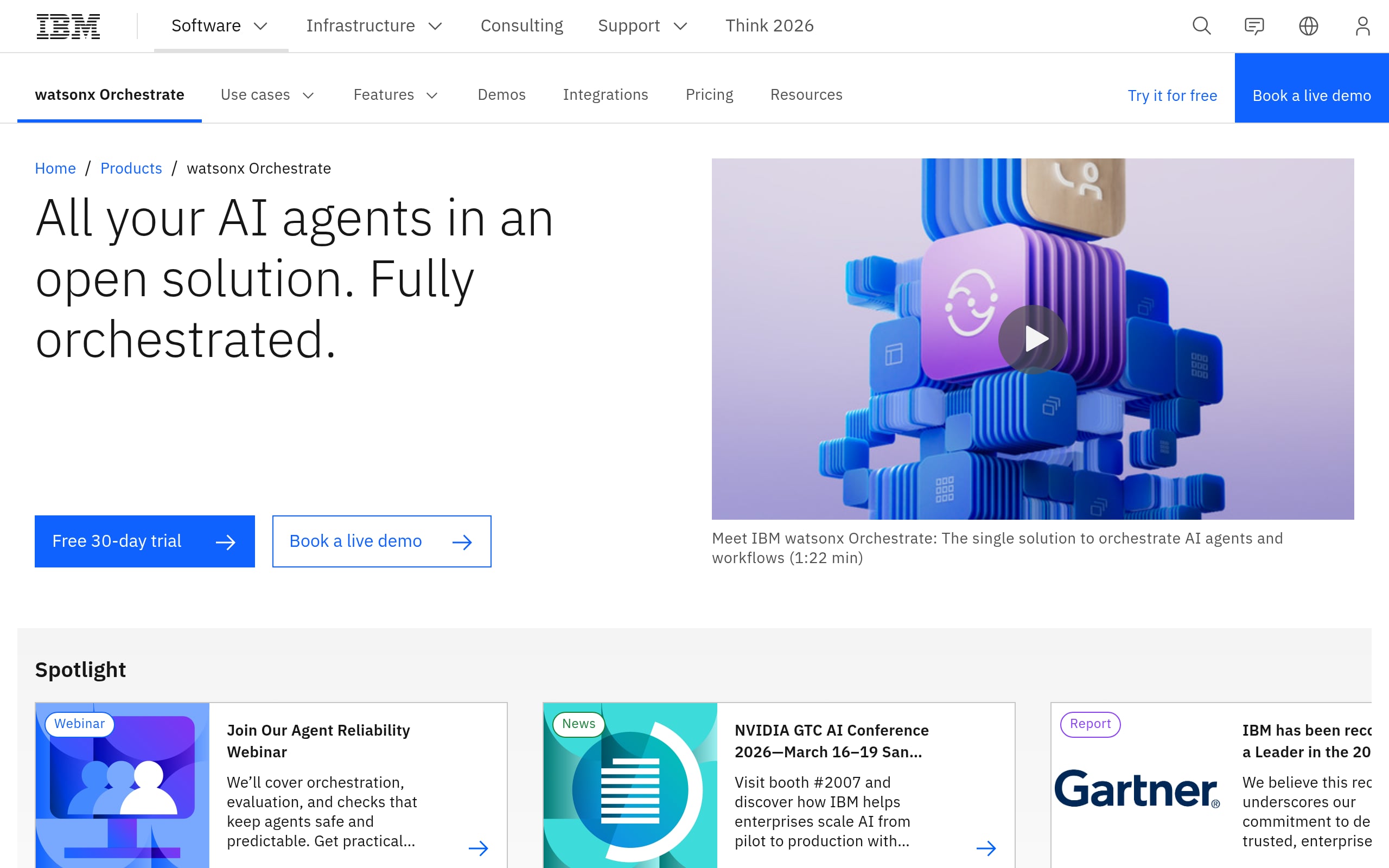Open the Demos section
The image size is (1389, 868).
pos(501,95)
